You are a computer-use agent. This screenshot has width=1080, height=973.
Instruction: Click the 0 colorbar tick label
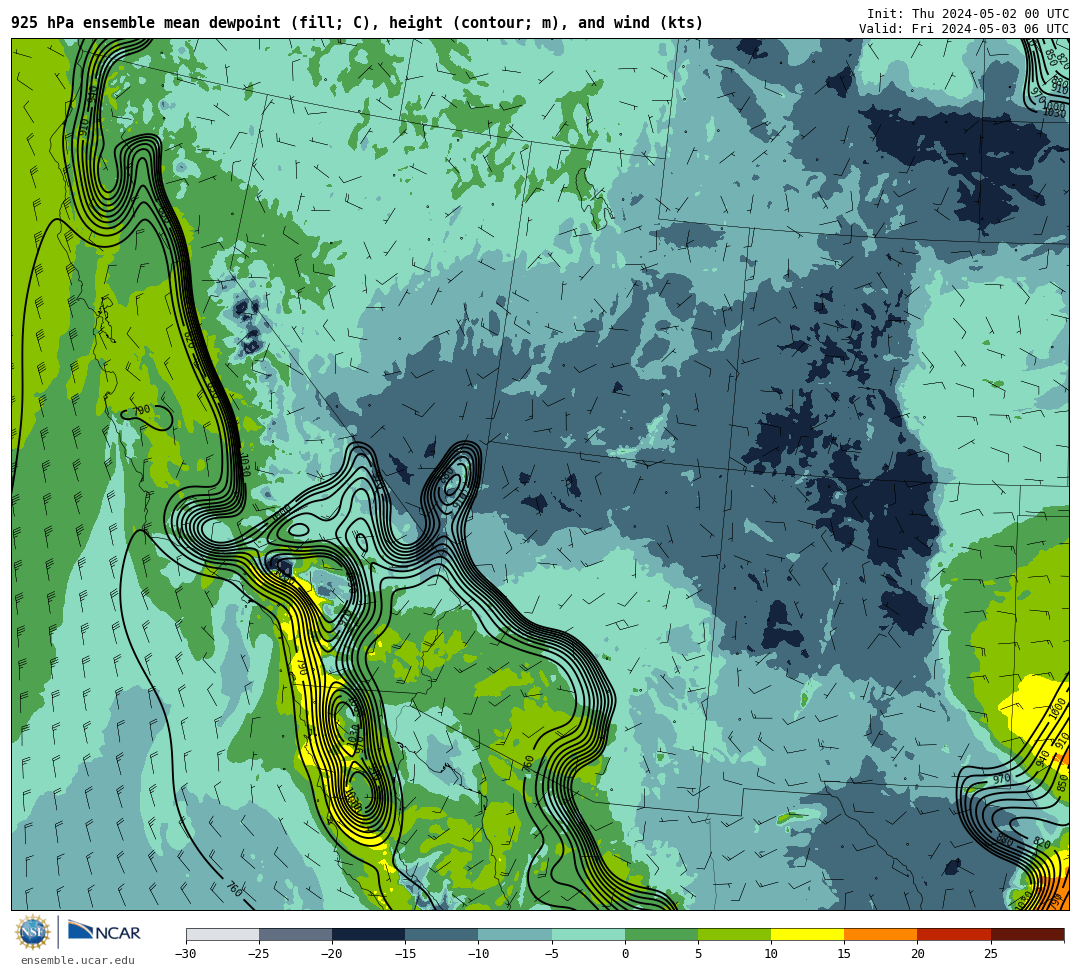625,954
